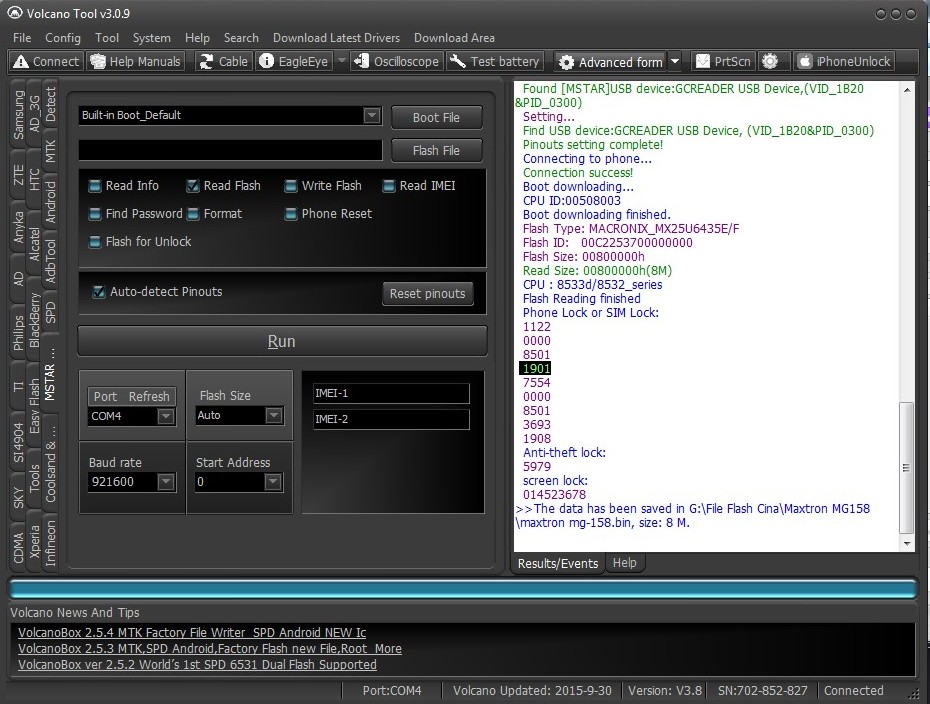Click the Flash File button
Image resolution: width=930 pixels, height=704 pixels.
click(437, 151)
